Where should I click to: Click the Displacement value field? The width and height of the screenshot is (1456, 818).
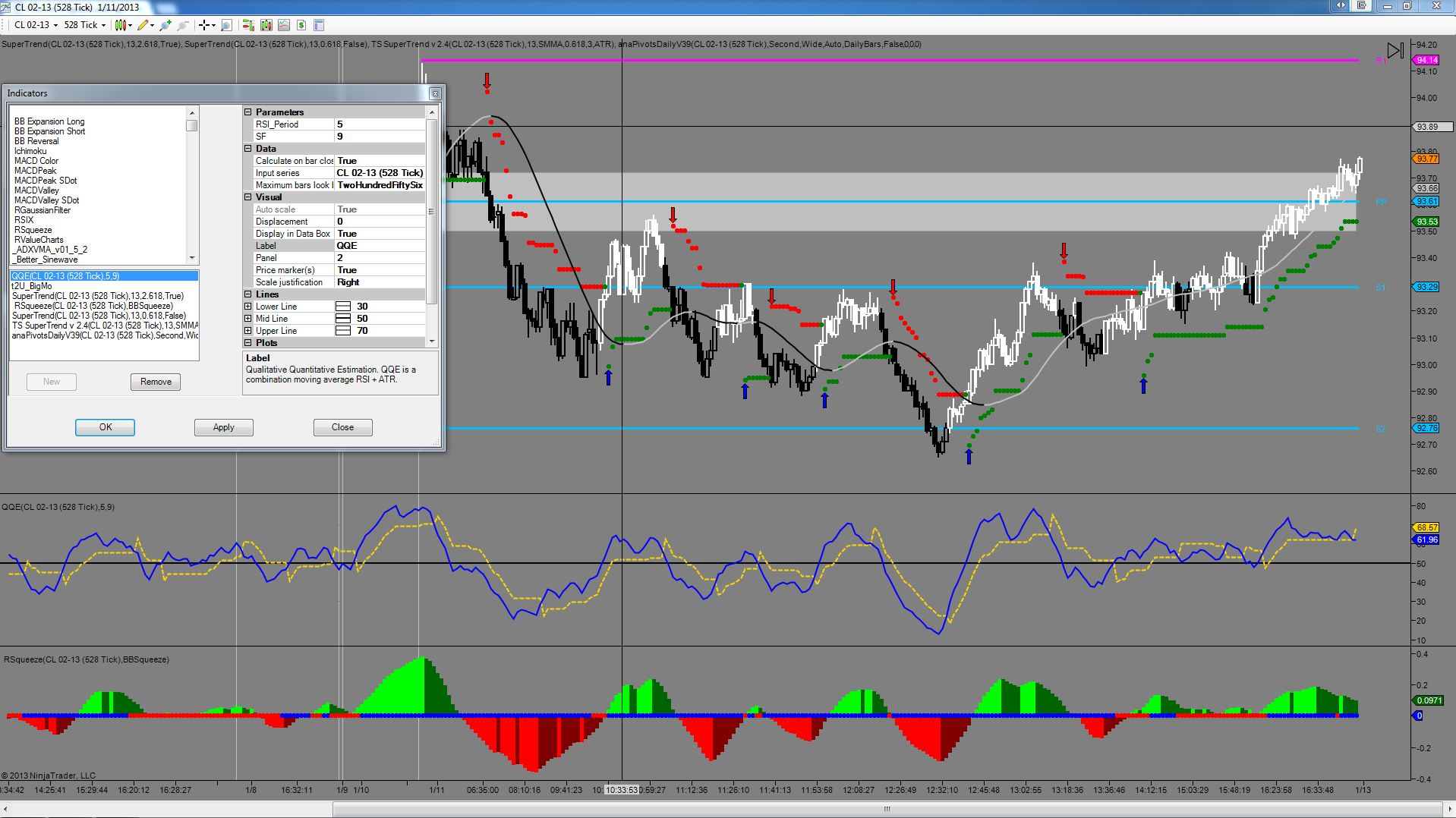[x=380, y=222]
